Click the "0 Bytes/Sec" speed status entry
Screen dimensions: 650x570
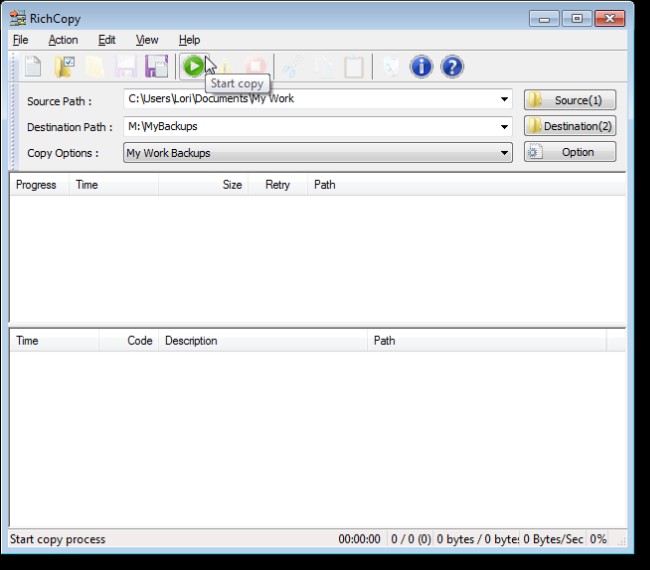(553, 539)
